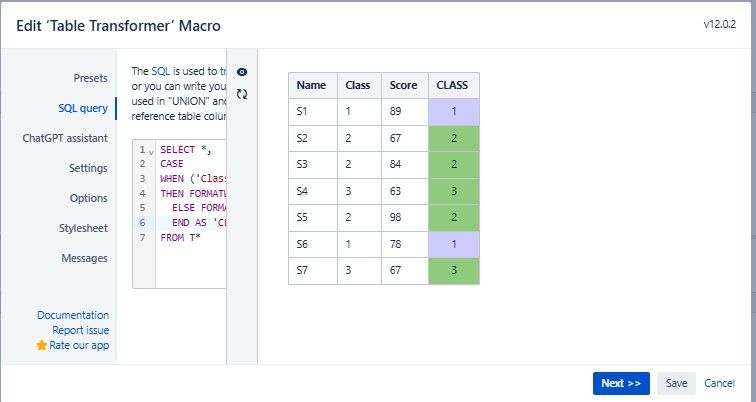Click the score 98 cell
The height and width of the screenshot is (402, 756).
405,218
